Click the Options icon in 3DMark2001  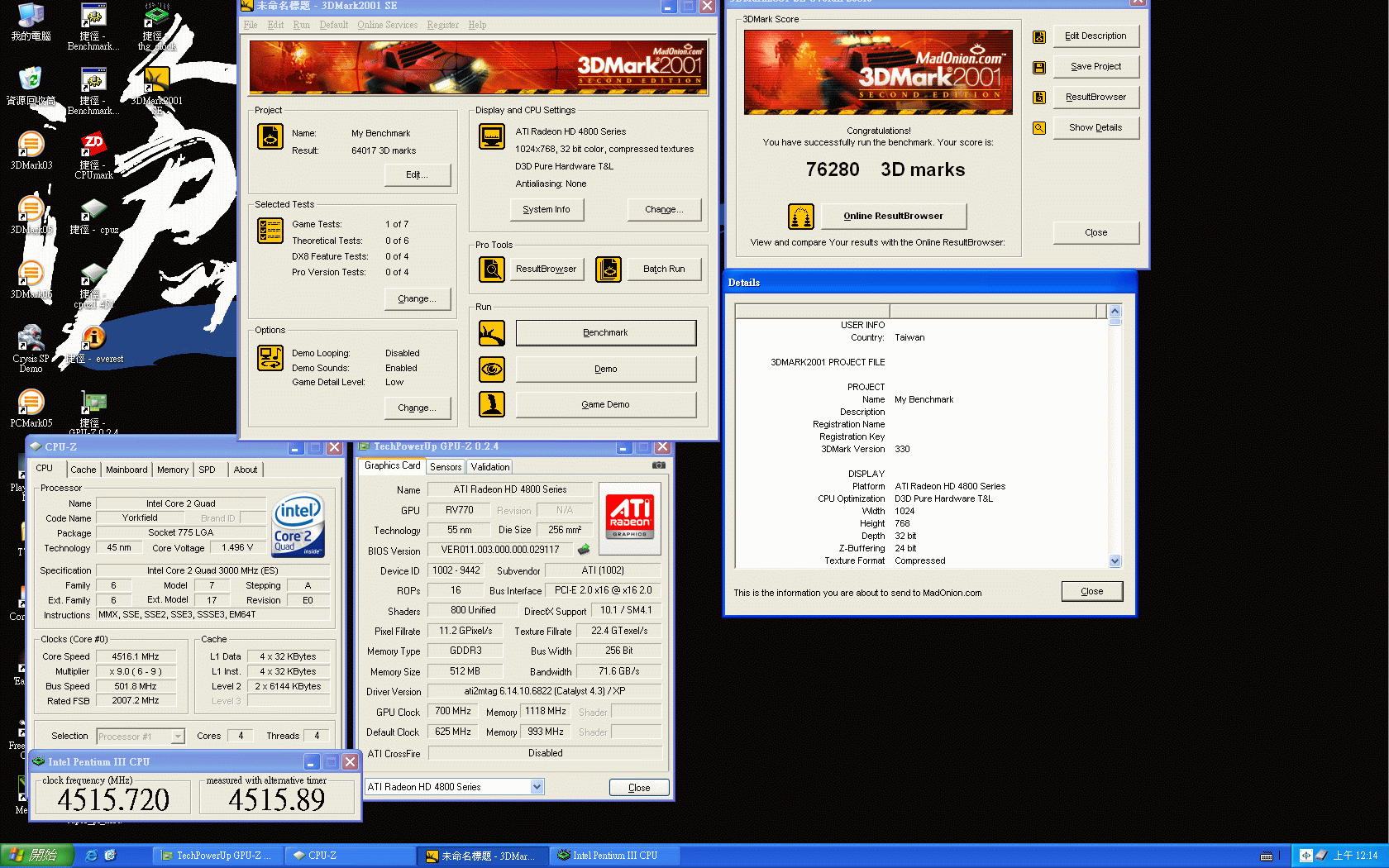270,358
